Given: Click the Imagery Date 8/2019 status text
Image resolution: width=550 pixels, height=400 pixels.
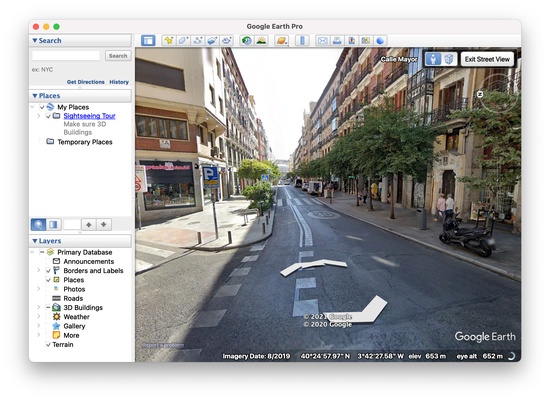Looking at the screenshot, I should 256,356.
